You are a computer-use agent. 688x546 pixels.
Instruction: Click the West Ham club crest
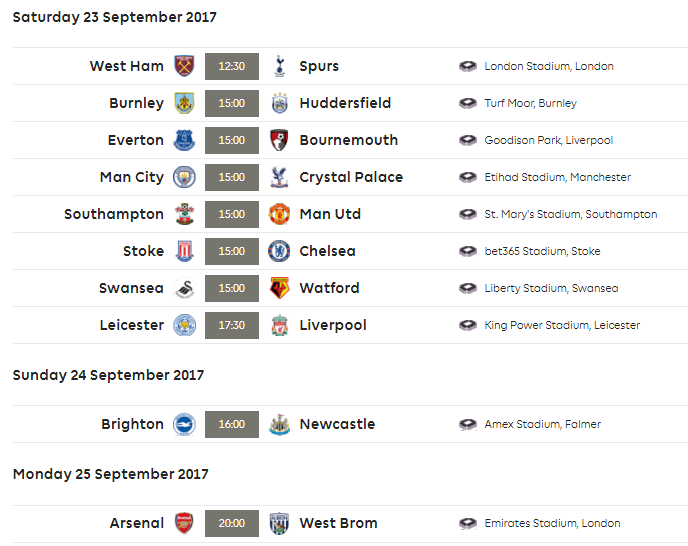(184, 66)
